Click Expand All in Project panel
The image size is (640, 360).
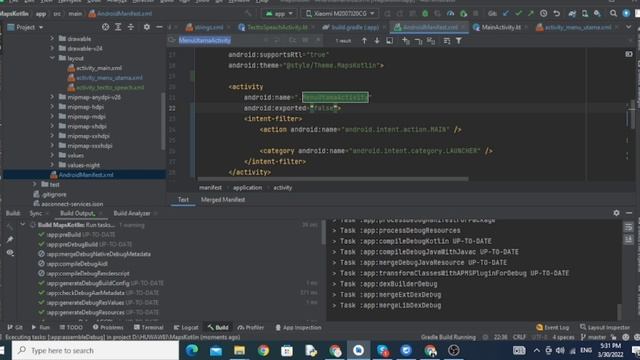(x=118, y=27)
